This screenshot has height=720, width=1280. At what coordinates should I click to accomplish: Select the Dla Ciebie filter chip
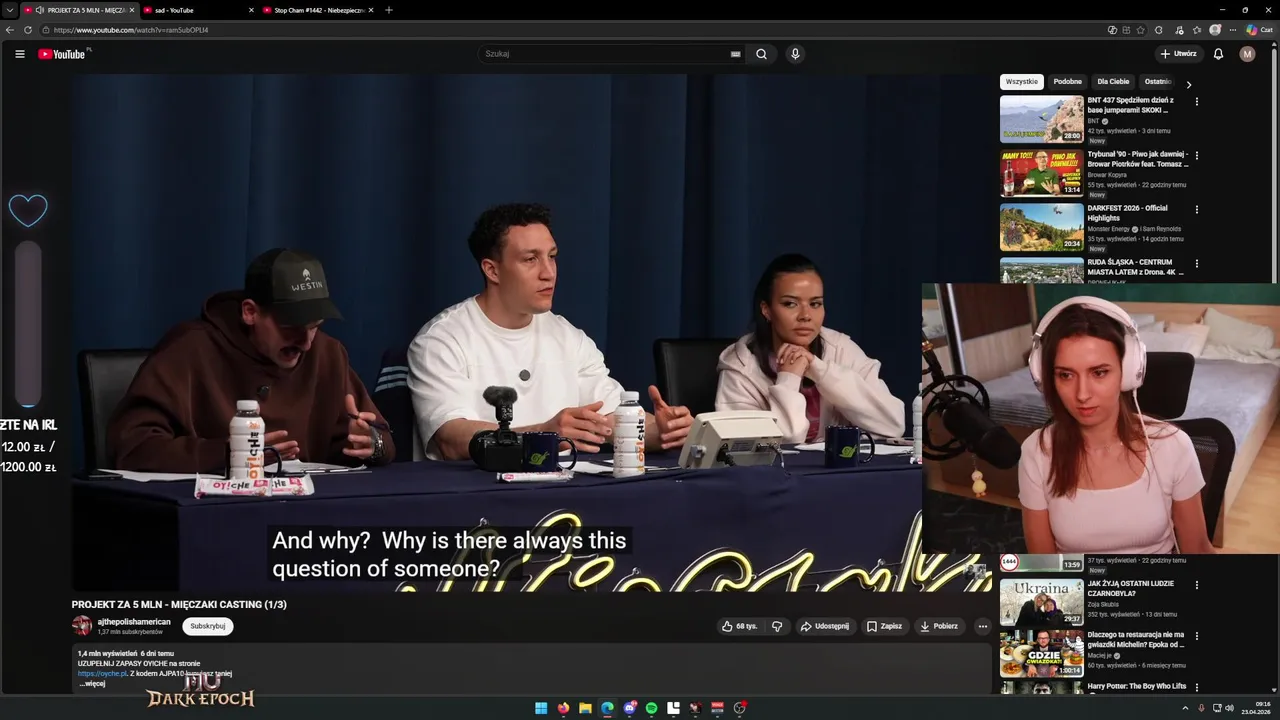(x=1113, y=82)
